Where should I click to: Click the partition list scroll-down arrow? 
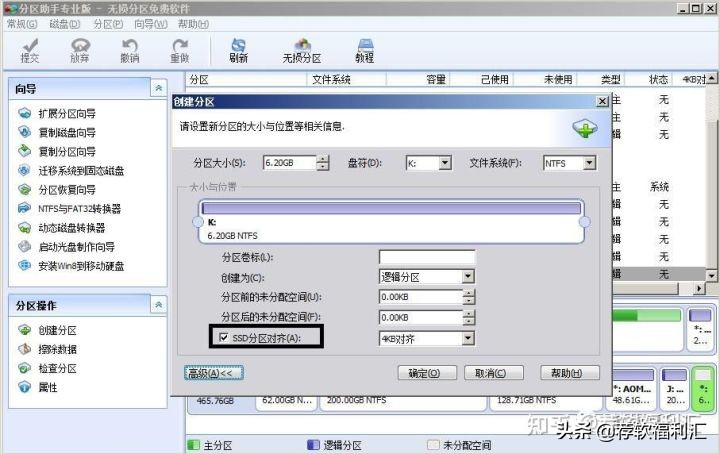711,276
